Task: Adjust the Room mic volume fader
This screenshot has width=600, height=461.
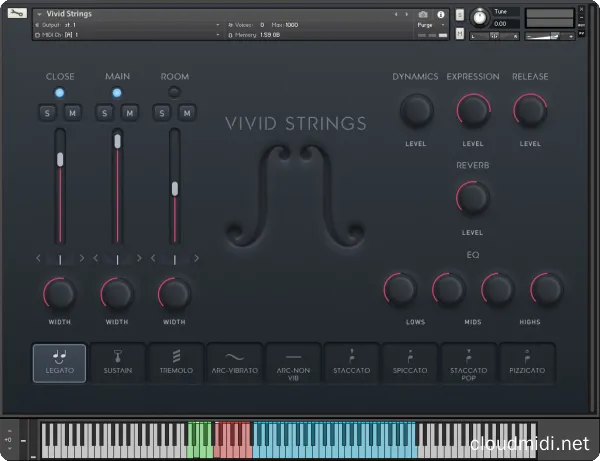Action: coord(175,189)
